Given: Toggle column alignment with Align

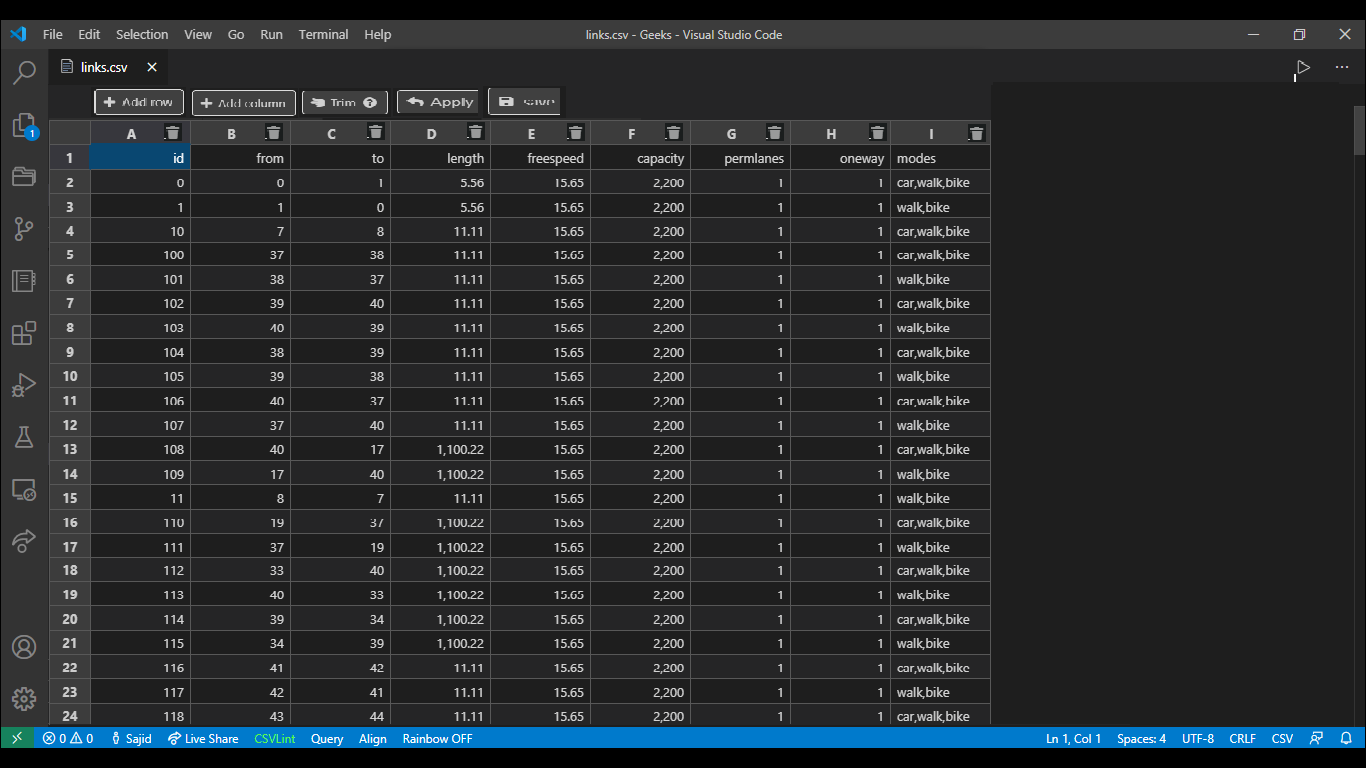Looking at the screenshot, I should coord(372,738).
